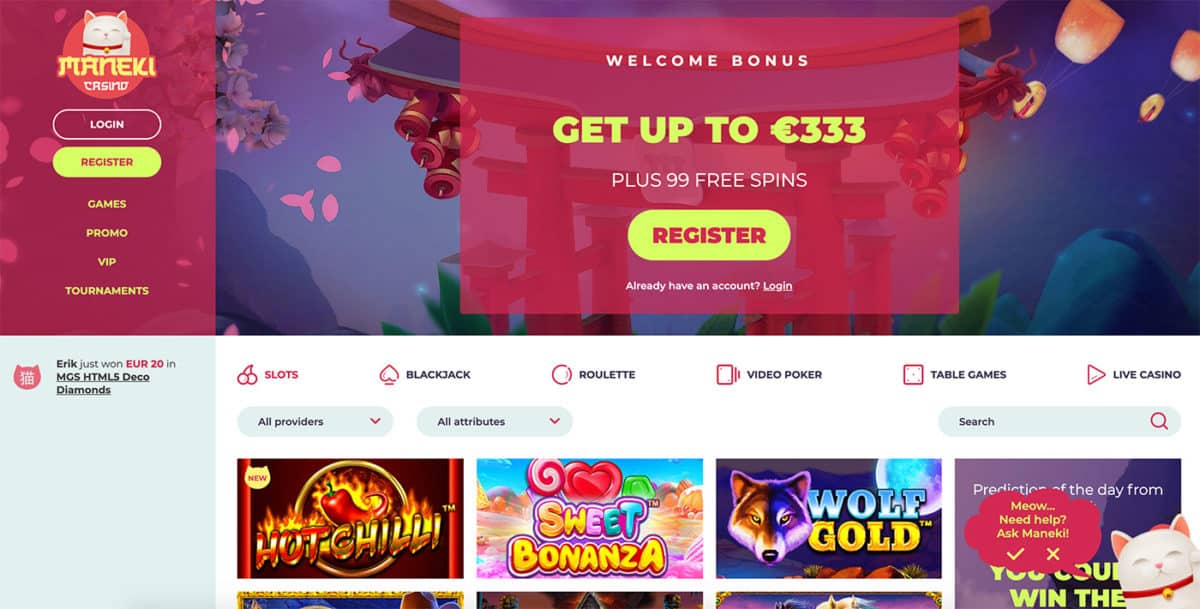Click the magnifier search icon
Viewport: 1200px width, 609px height.
point(1159,421)
